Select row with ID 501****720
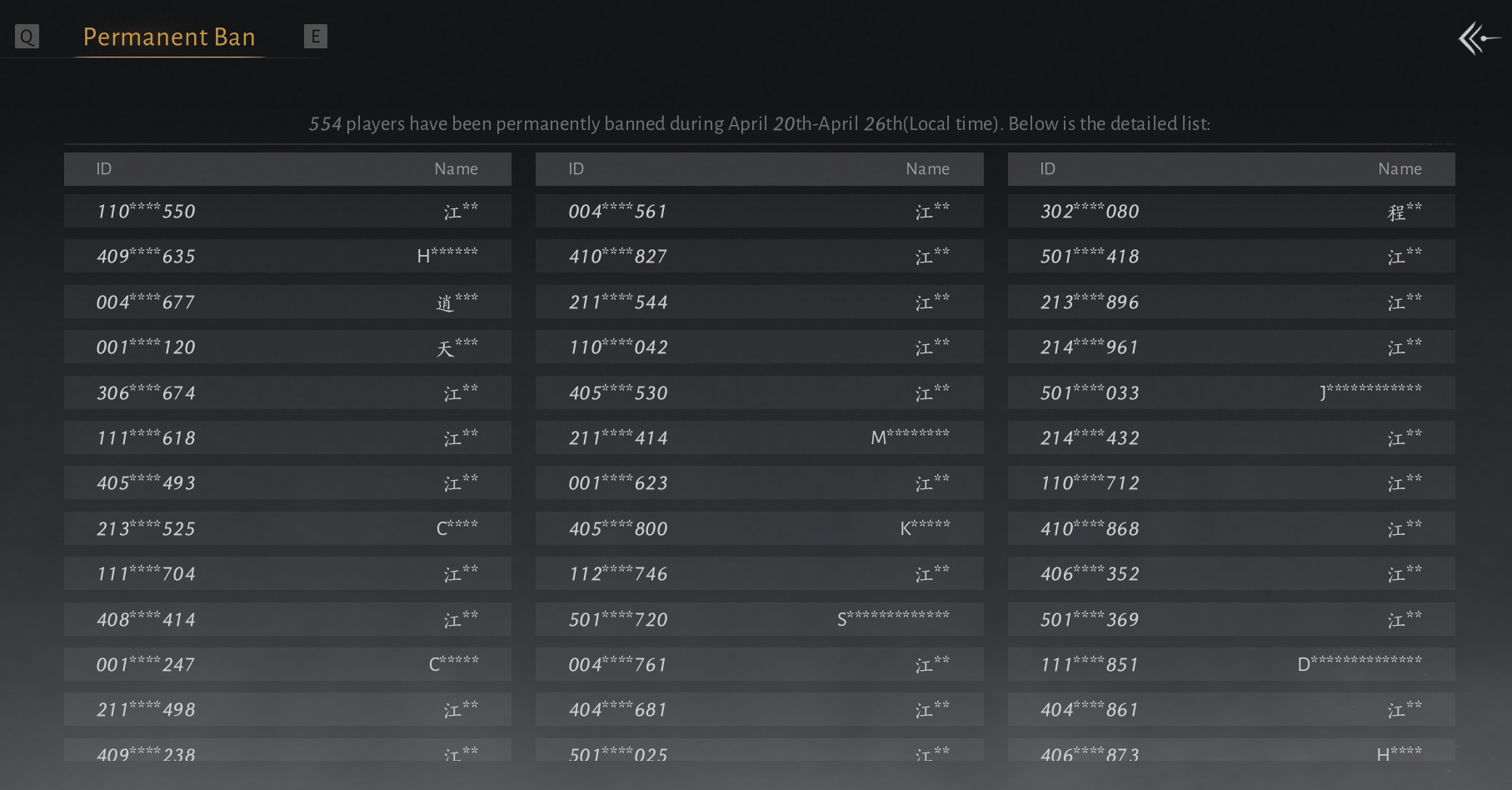This screenshot has width=1512, height=790. (759, 619)
